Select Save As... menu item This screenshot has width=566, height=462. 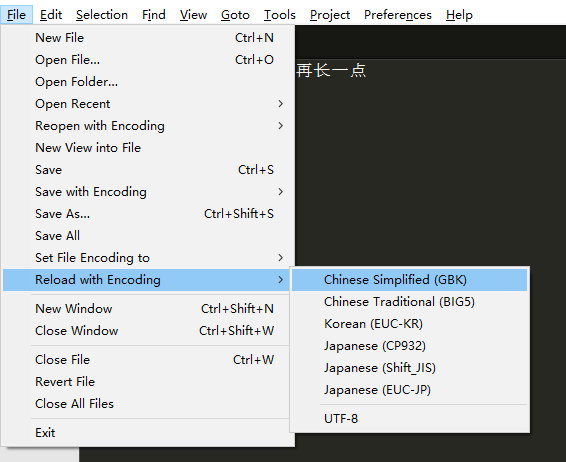point(146,214)
